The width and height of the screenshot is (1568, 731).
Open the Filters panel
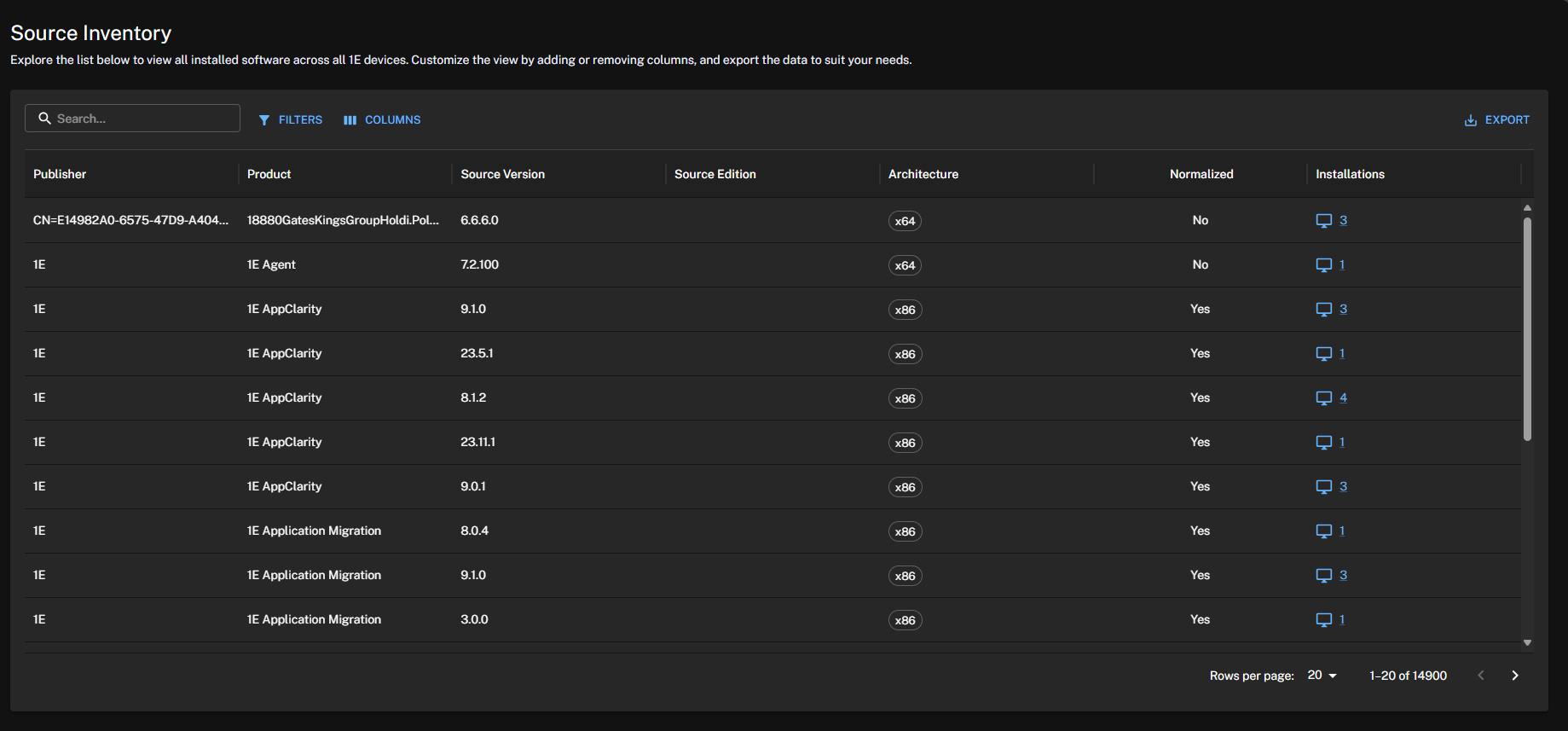(x=291, y=120)
